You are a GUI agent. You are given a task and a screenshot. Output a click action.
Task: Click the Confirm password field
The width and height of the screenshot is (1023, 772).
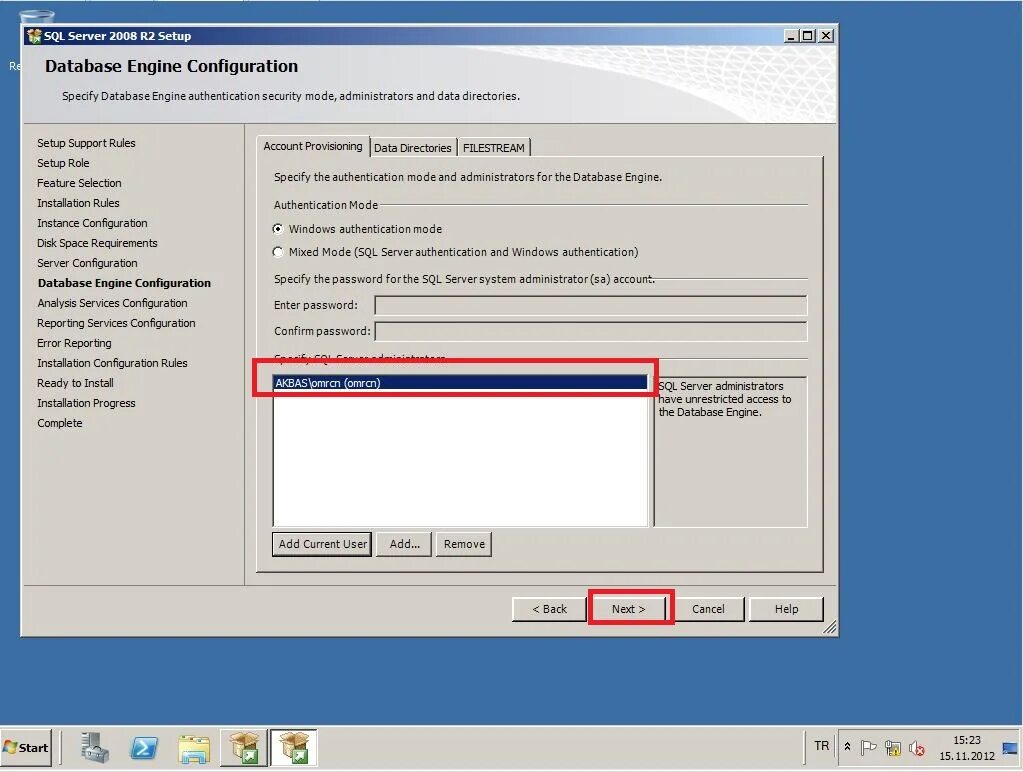[590, 332]
